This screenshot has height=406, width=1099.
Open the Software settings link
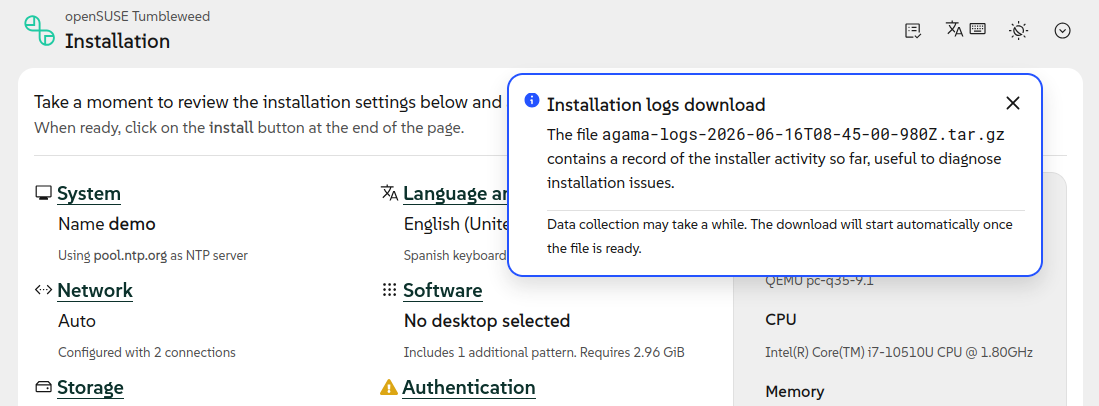pos(443,290)
